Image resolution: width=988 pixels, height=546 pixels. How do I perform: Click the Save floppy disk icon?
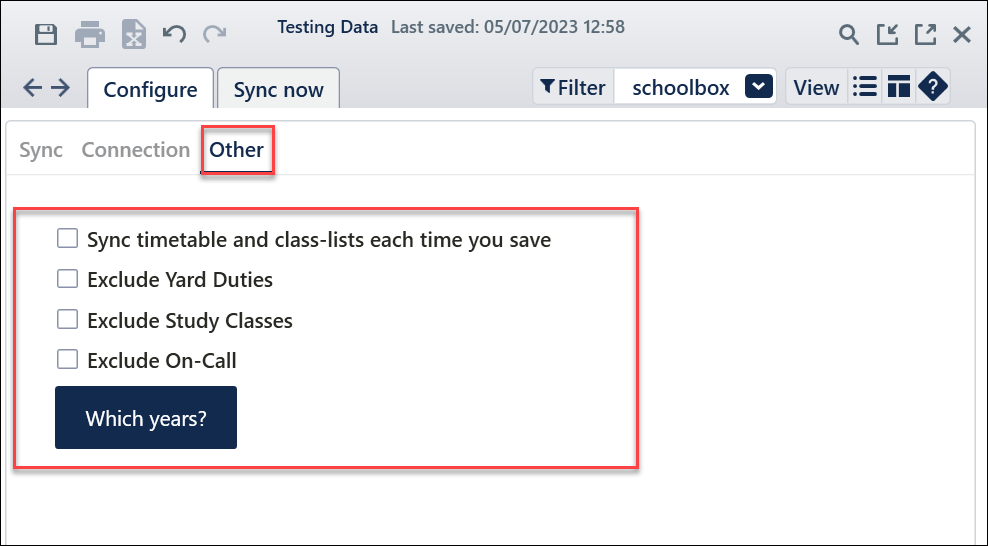(x=45, y=34)
